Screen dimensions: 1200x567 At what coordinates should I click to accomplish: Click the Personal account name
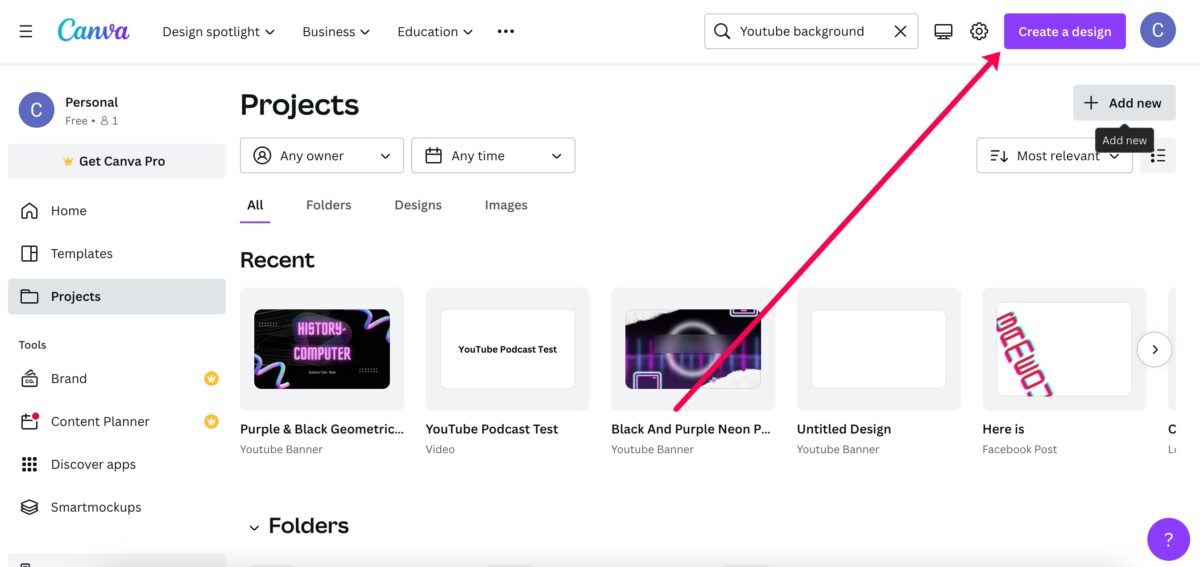click(x=91, y=102)
